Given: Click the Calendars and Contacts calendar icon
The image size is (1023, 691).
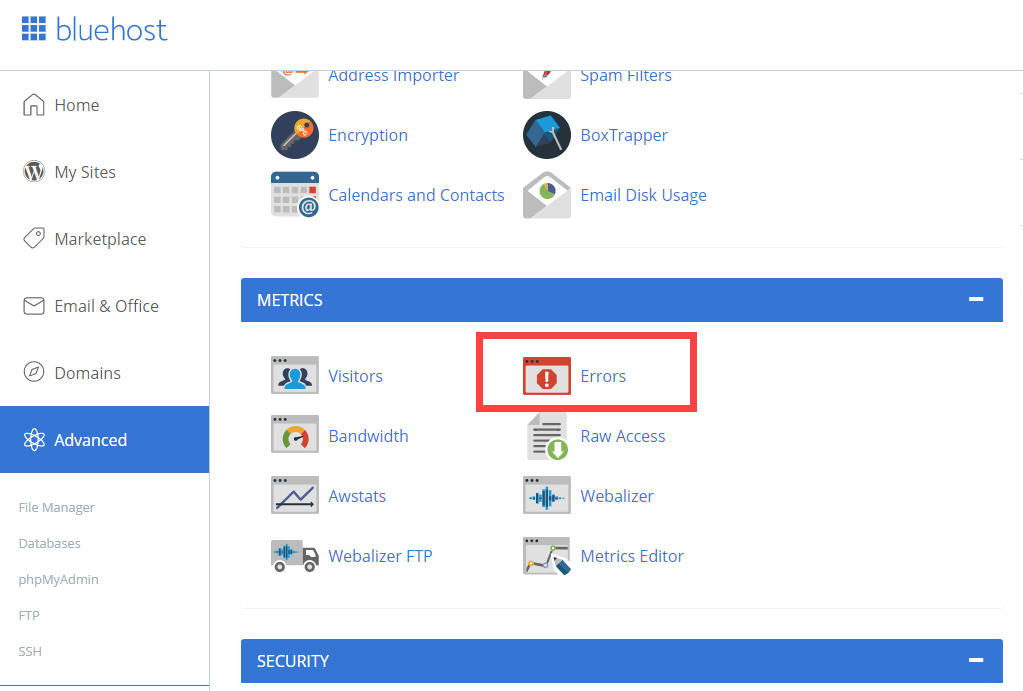Looking at the screenshot, I should pos(295,194).
